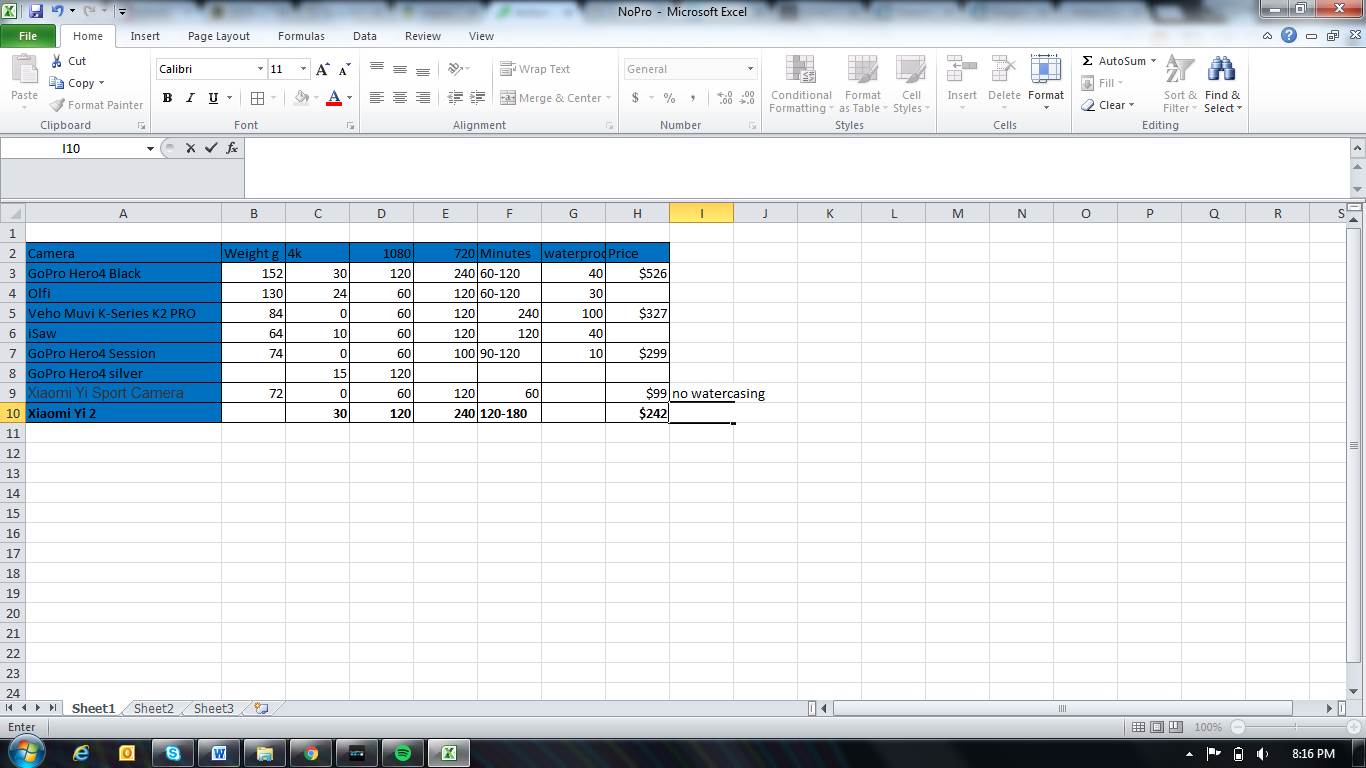The height and width of the screenshot is (768, 1366).
Task: Toggle Bold formatting
Action: tap(167, 98)
